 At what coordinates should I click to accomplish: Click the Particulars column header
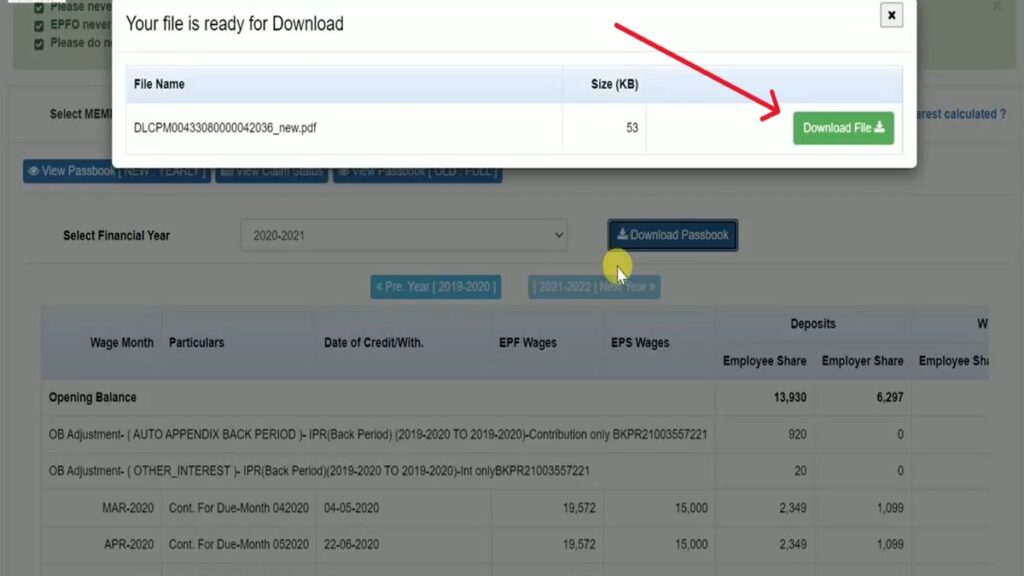coord(196,343)
